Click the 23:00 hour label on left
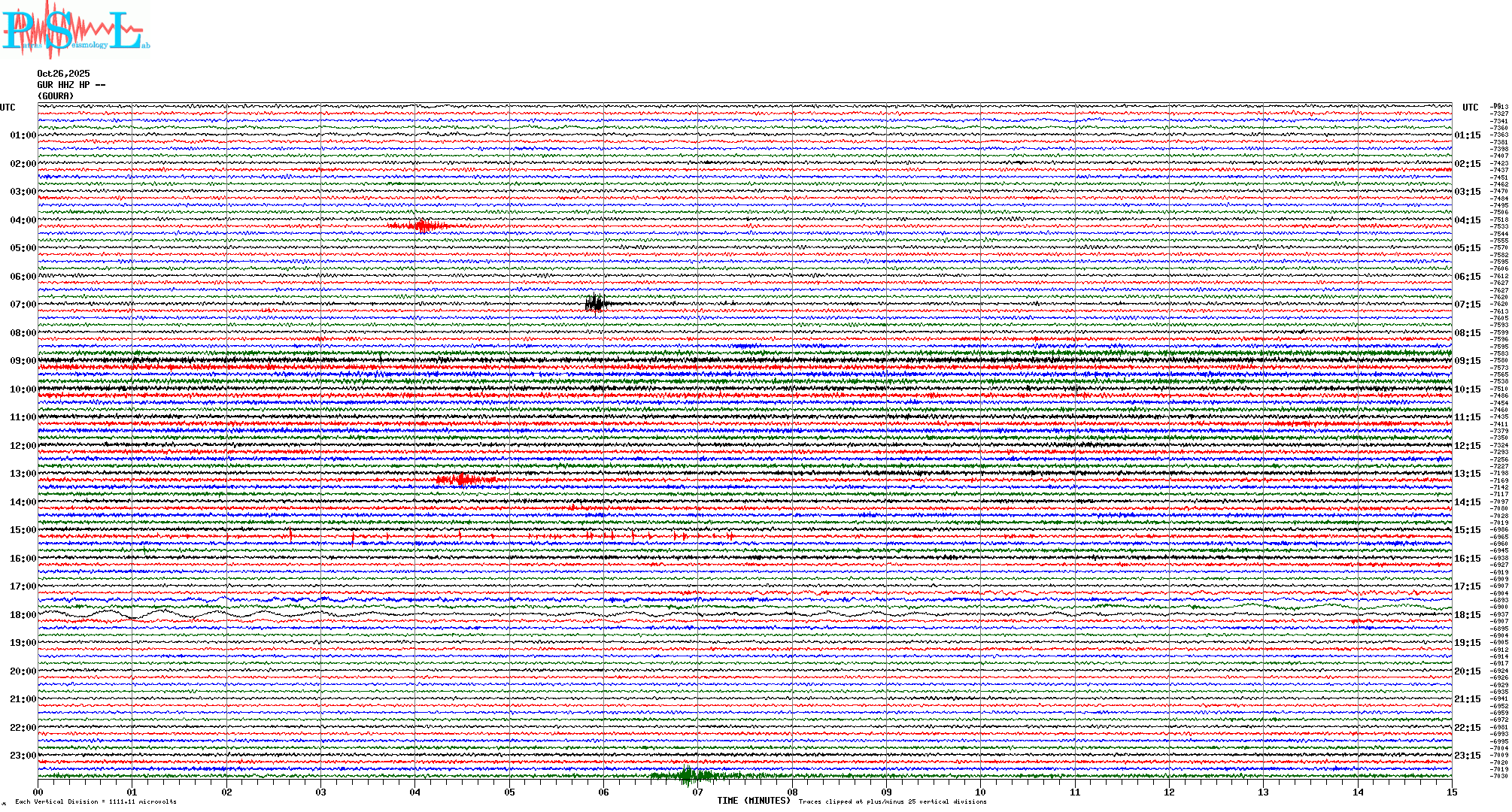The width and height of the screenshot is (1512, 812). (23, 756)
